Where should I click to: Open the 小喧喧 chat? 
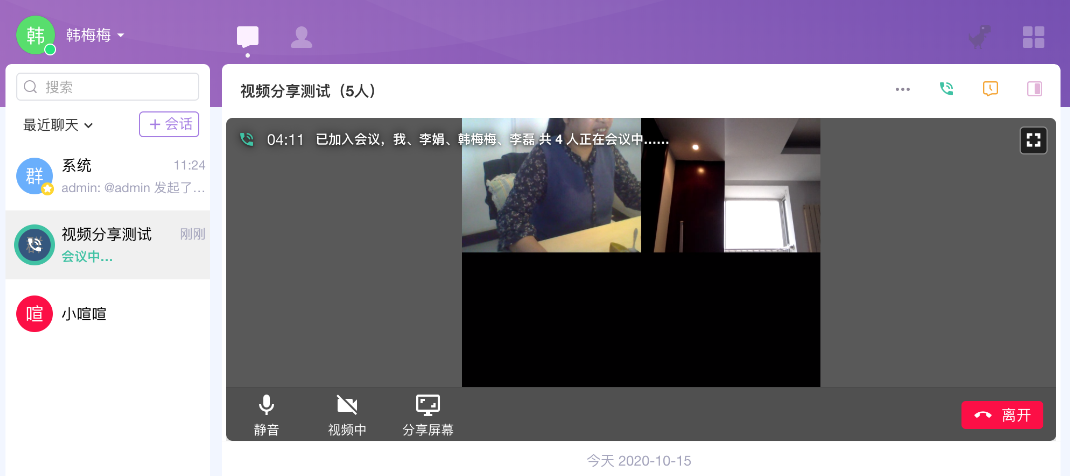coord(108,314)
